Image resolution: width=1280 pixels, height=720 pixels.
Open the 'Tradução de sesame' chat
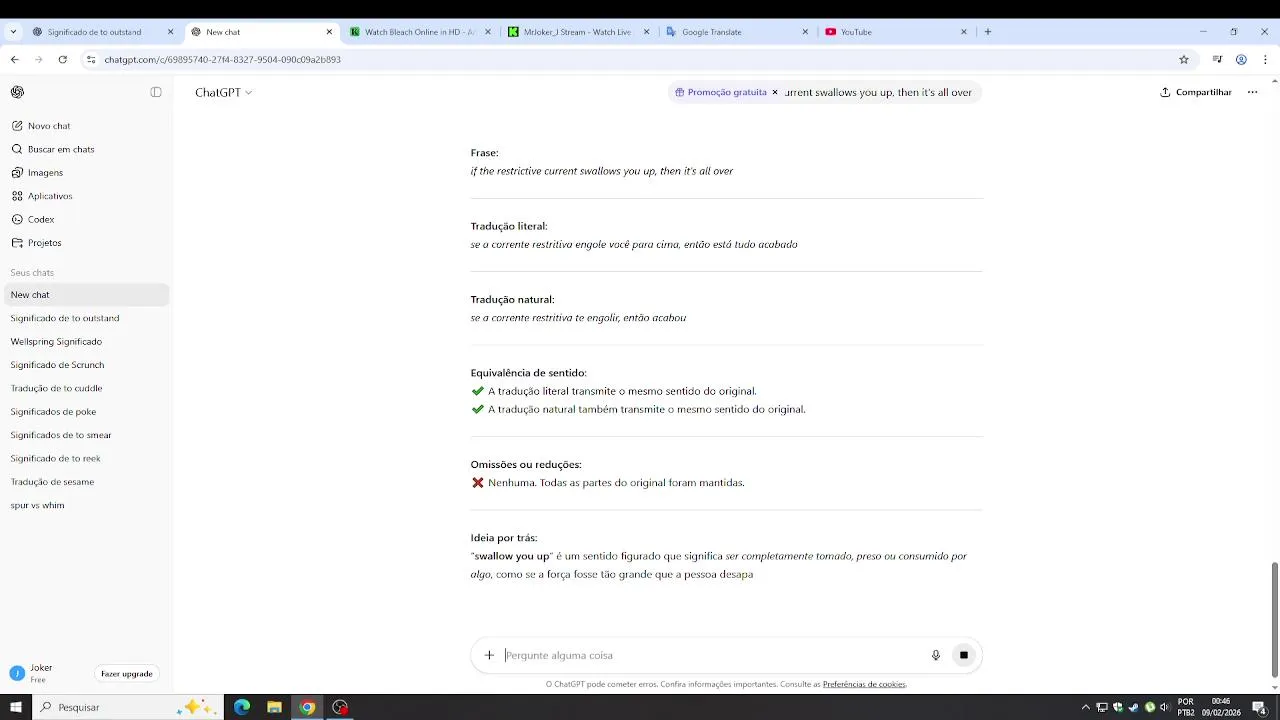pyautogui.click(x=87, y=482)
